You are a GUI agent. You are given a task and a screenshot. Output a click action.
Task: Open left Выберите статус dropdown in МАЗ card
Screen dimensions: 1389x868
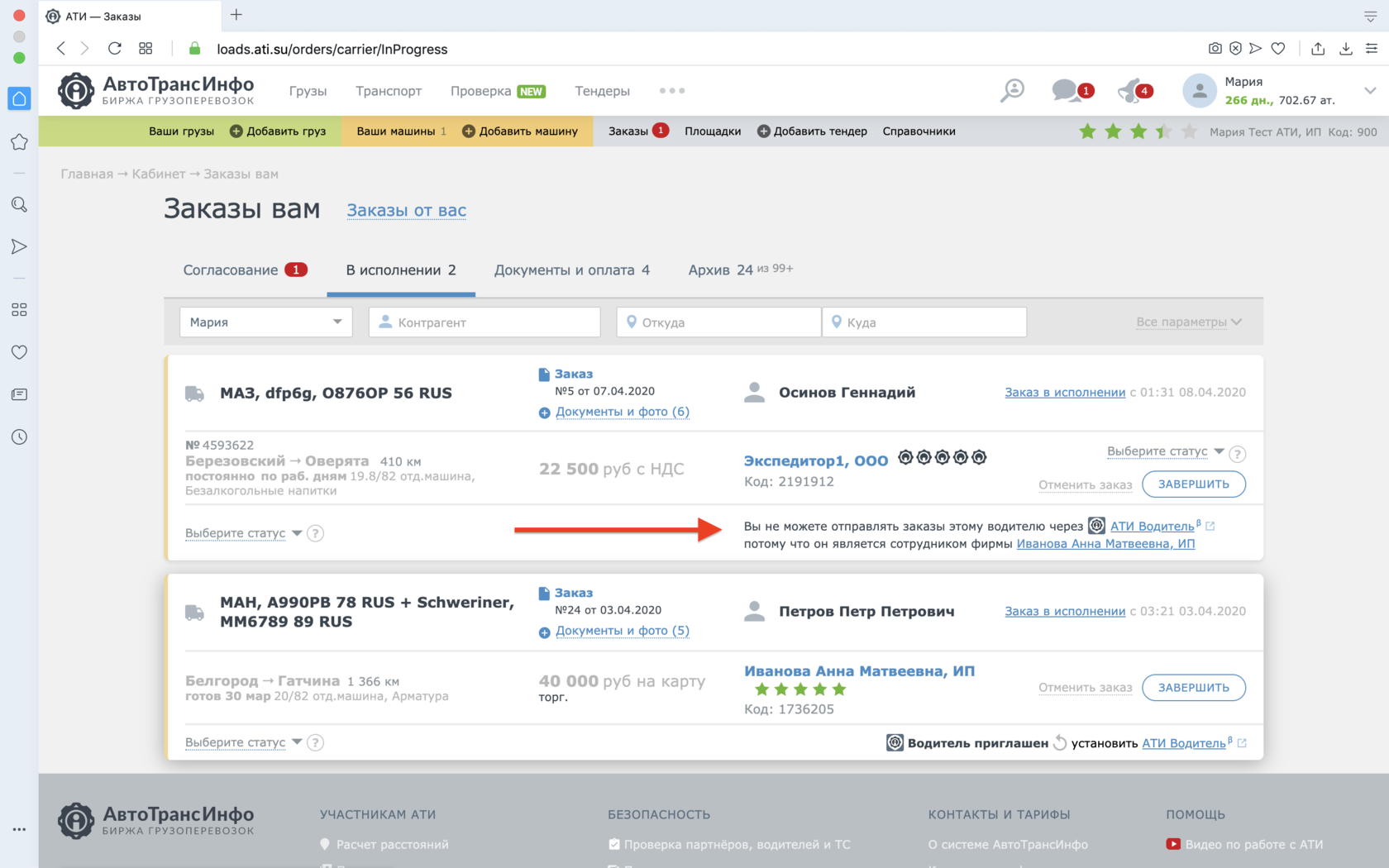point(243,533)
